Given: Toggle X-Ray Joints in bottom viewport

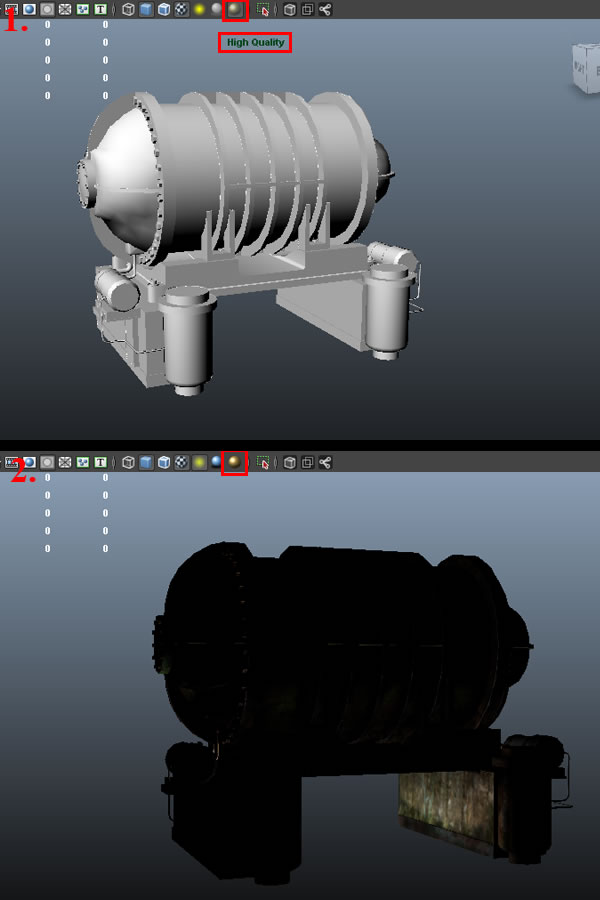Looking at the screenshot, I should [x=326, y=462].
